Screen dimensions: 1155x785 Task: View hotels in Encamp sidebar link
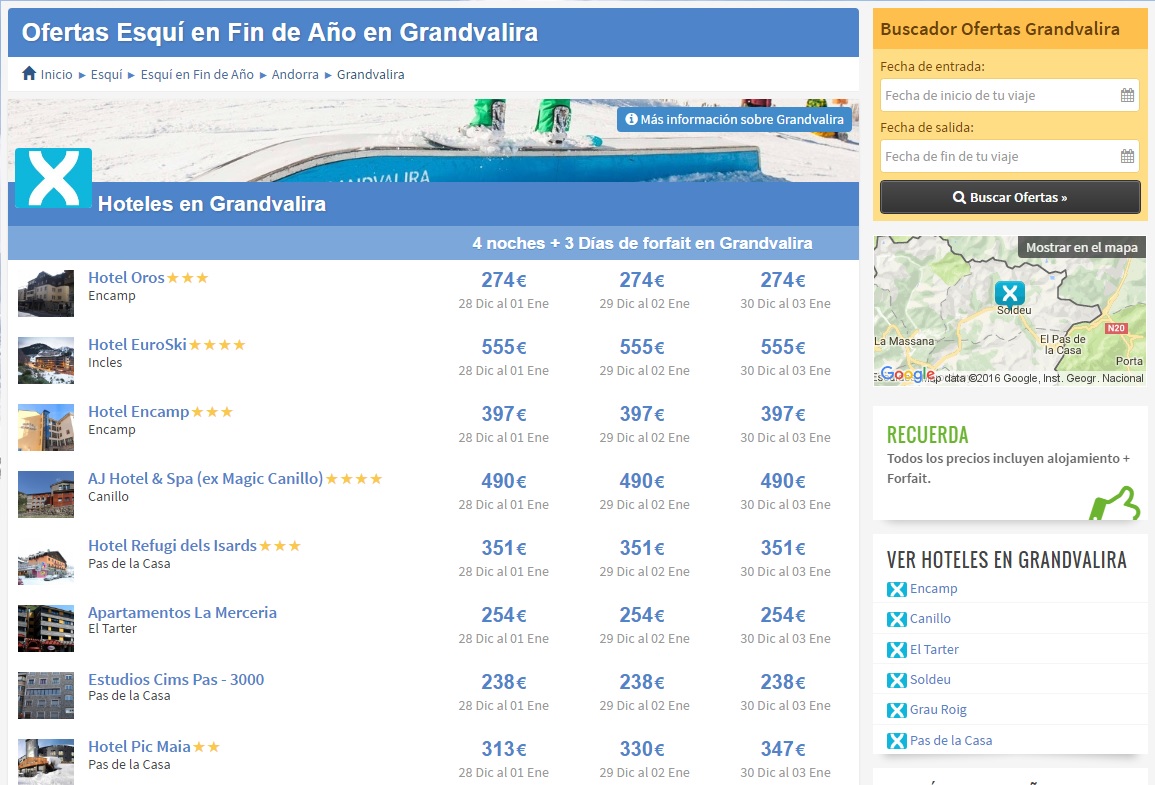point(933,588)
